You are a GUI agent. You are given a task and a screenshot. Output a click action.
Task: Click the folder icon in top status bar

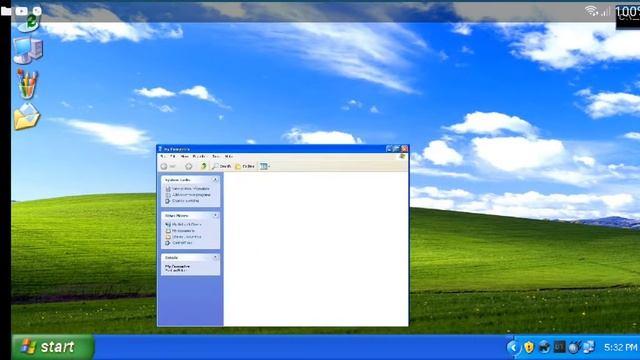point(6,11)
